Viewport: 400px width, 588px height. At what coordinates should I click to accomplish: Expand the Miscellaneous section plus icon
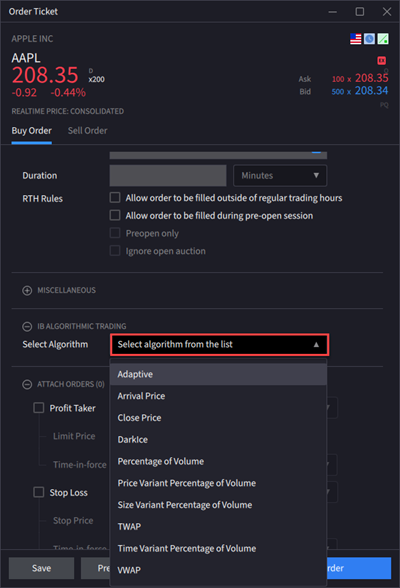point(27,291)
